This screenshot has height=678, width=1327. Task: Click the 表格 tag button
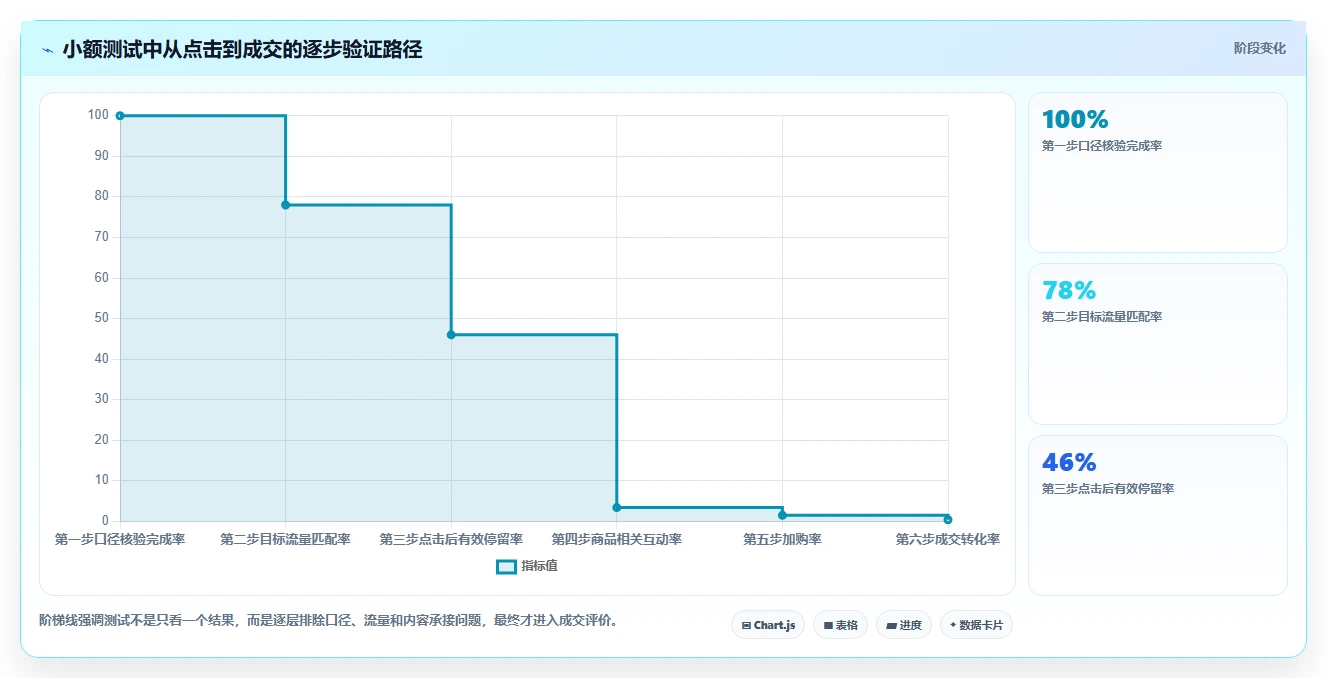coord(840,625)
